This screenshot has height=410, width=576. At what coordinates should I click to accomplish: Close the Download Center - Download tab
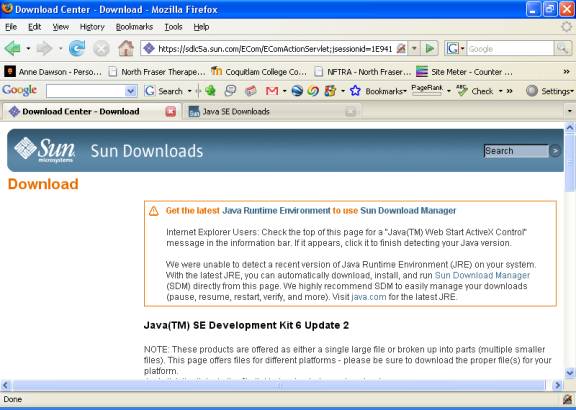(x=170, y=111)
